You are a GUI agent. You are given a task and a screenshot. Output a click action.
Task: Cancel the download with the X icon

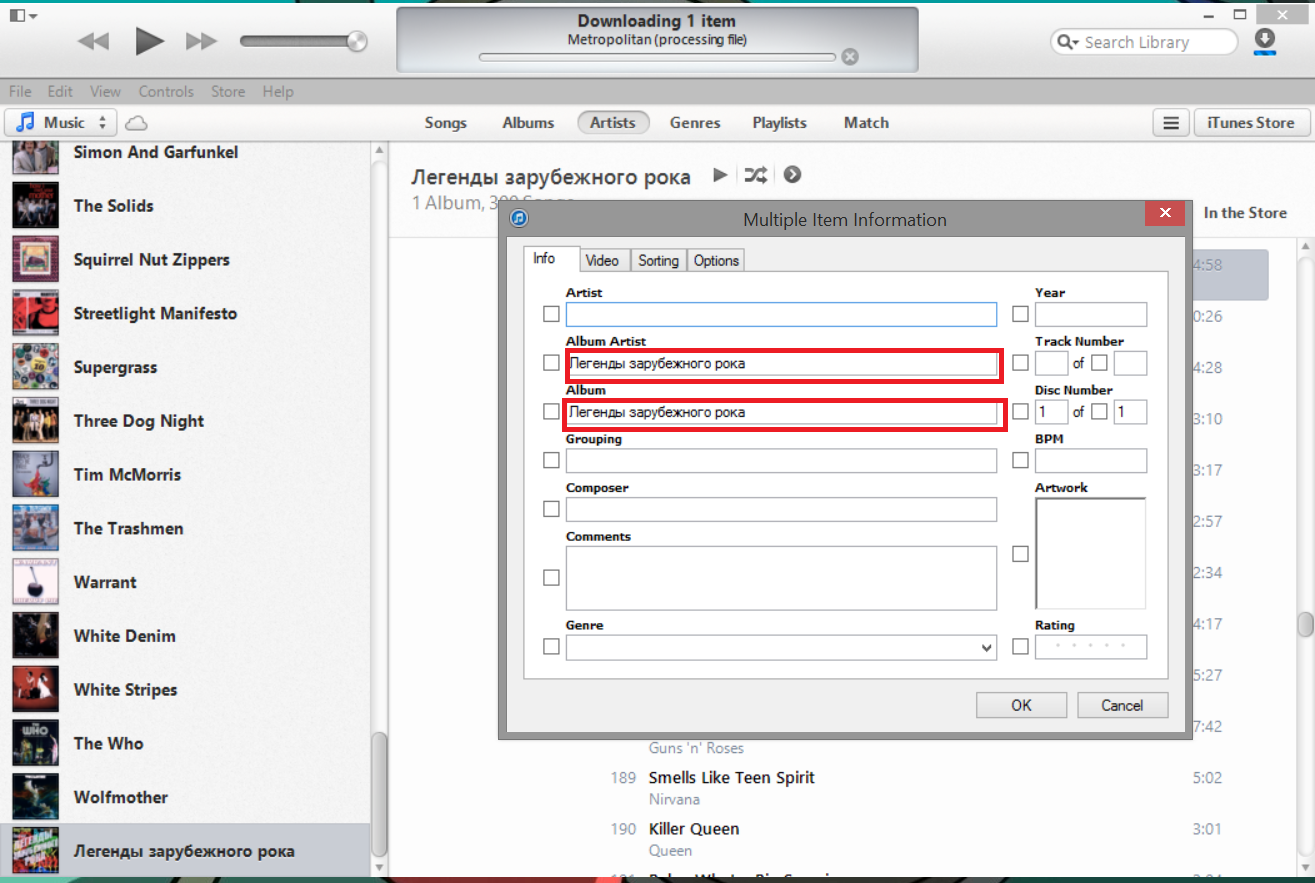click(850, 57)
